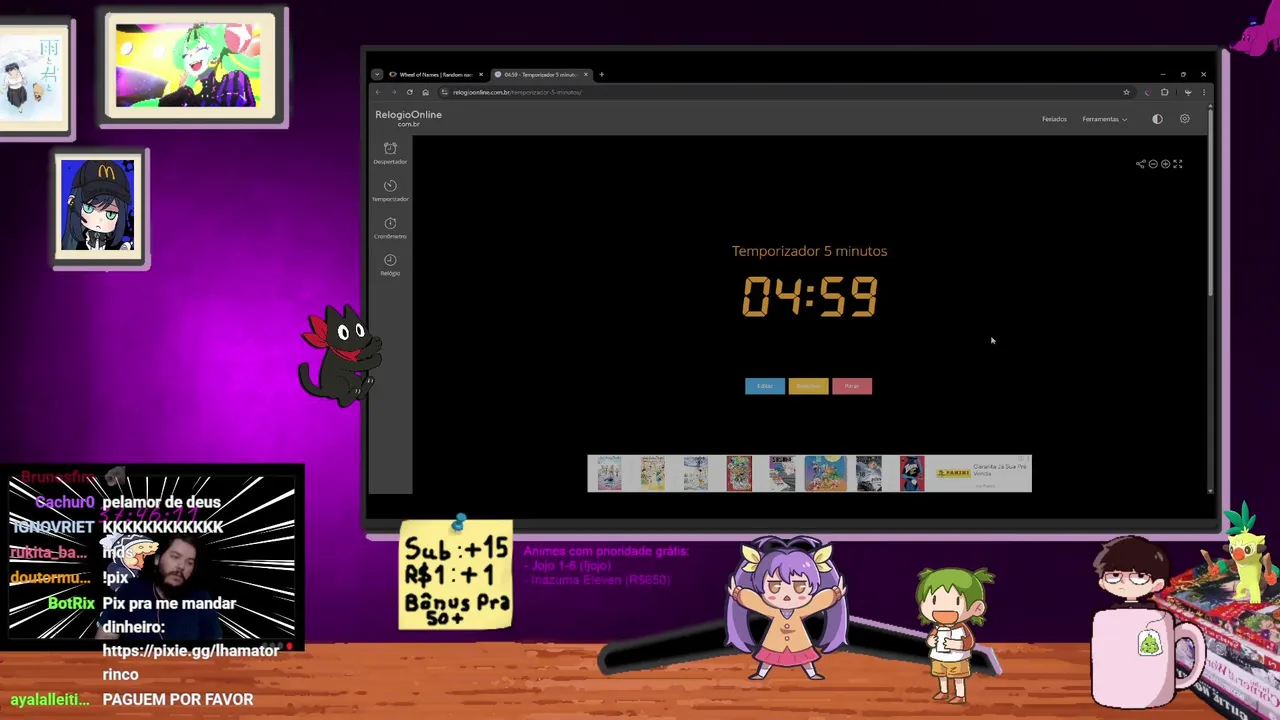Screen dimensions: 1280x720
Task: Reload the current page
Action: click(x=409, y=92)
